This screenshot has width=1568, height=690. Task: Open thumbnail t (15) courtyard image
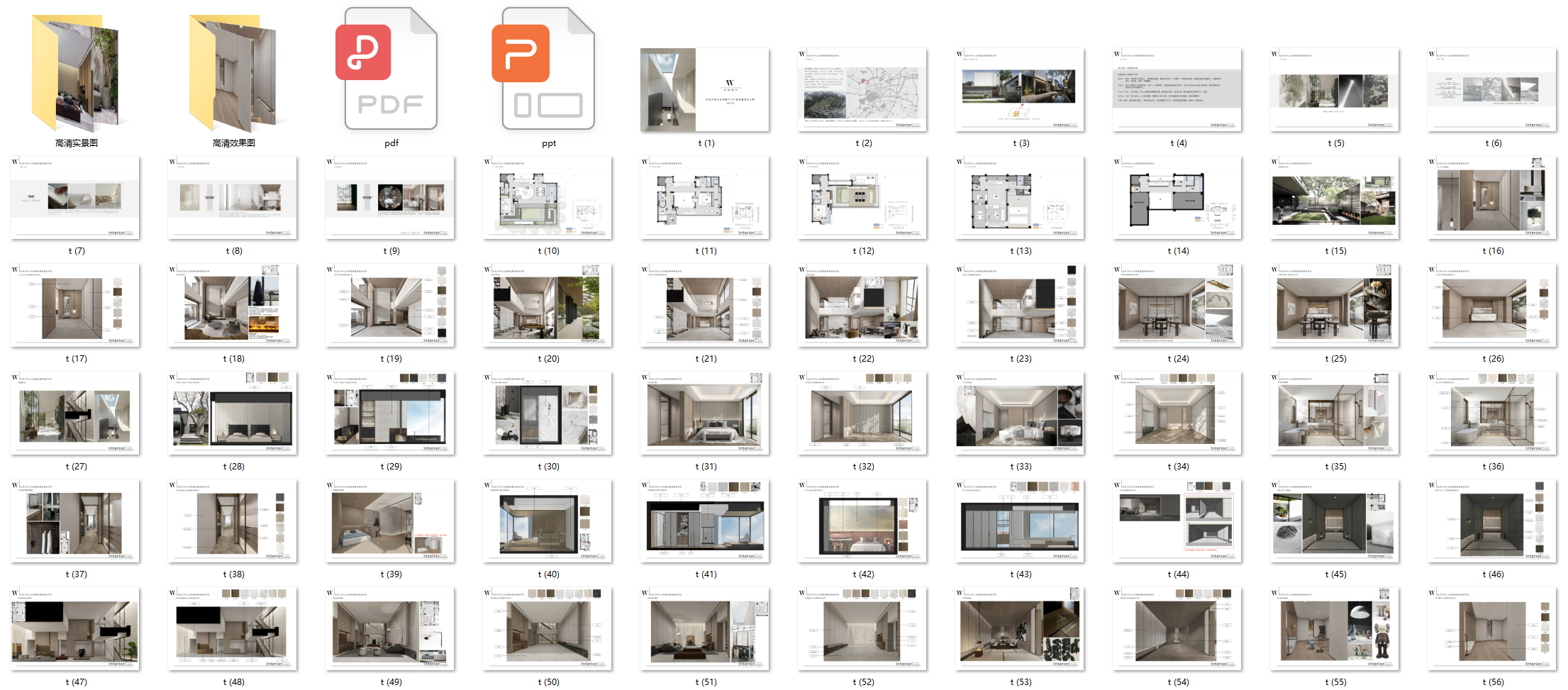tap(1334, 199)
